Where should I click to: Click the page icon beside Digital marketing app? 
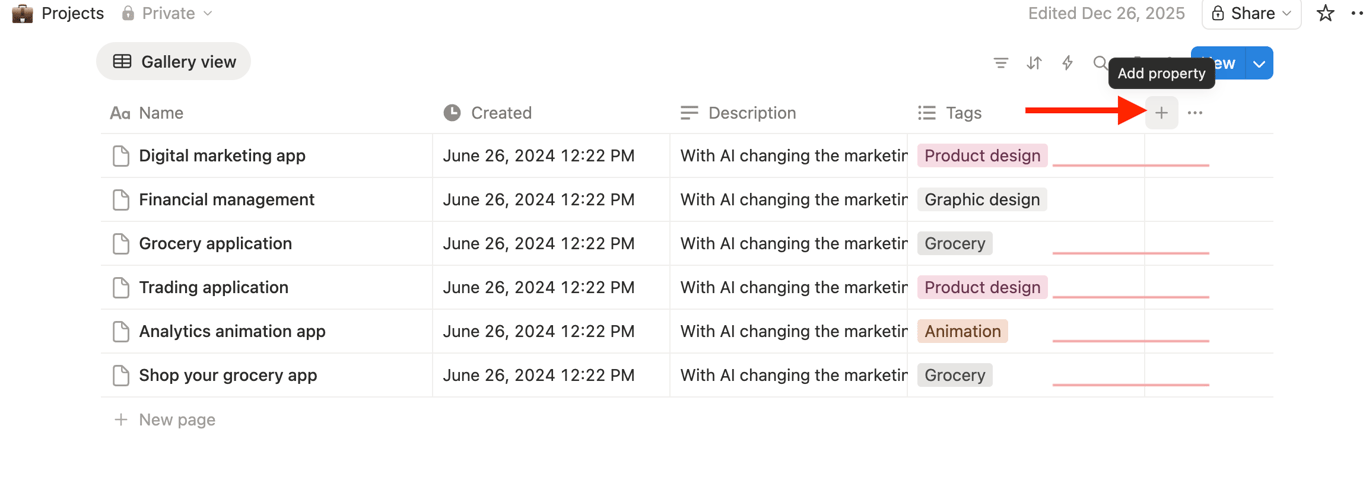coord(121,156)
